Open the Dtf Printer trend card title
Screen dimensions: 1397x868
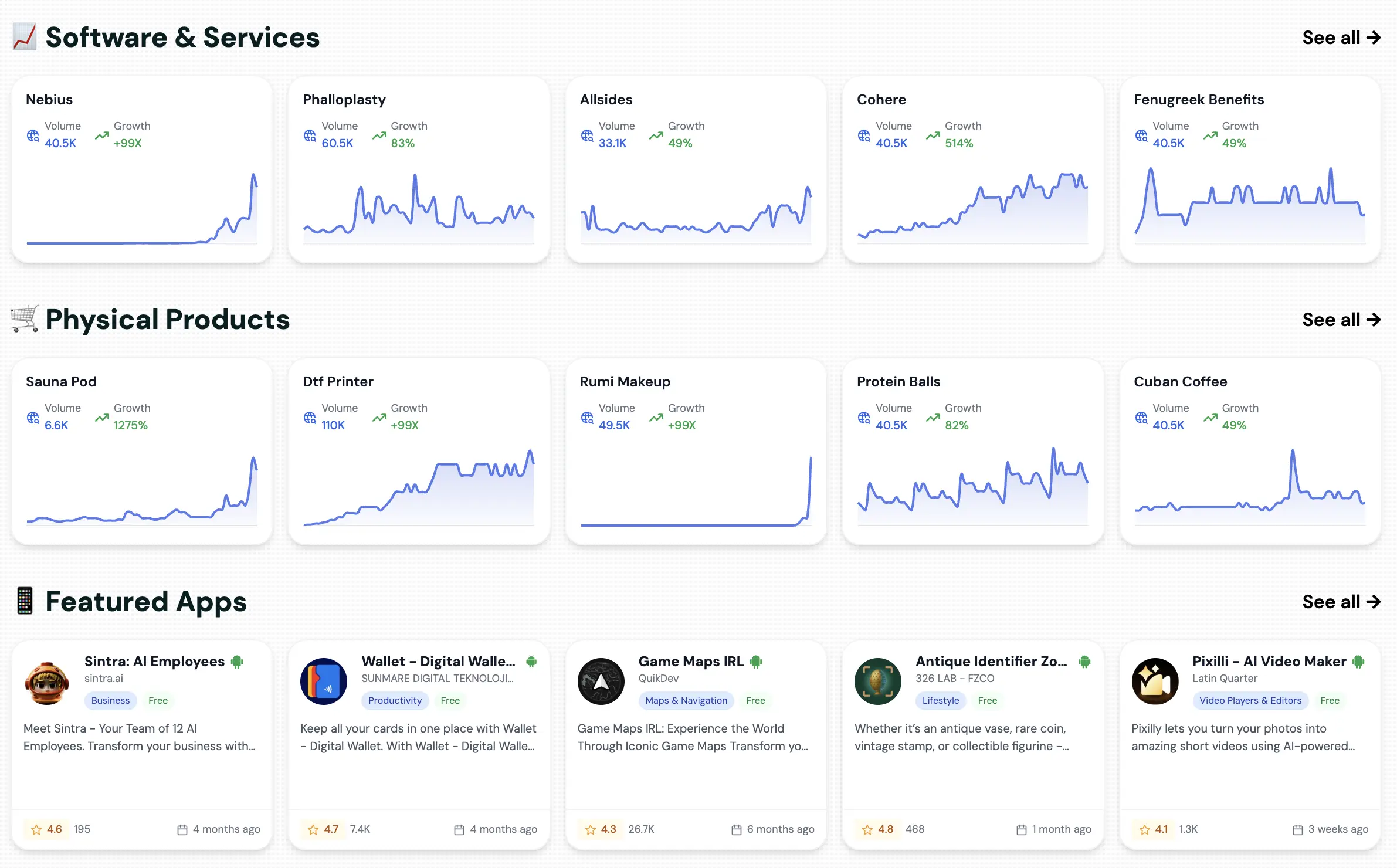point(338,381)
